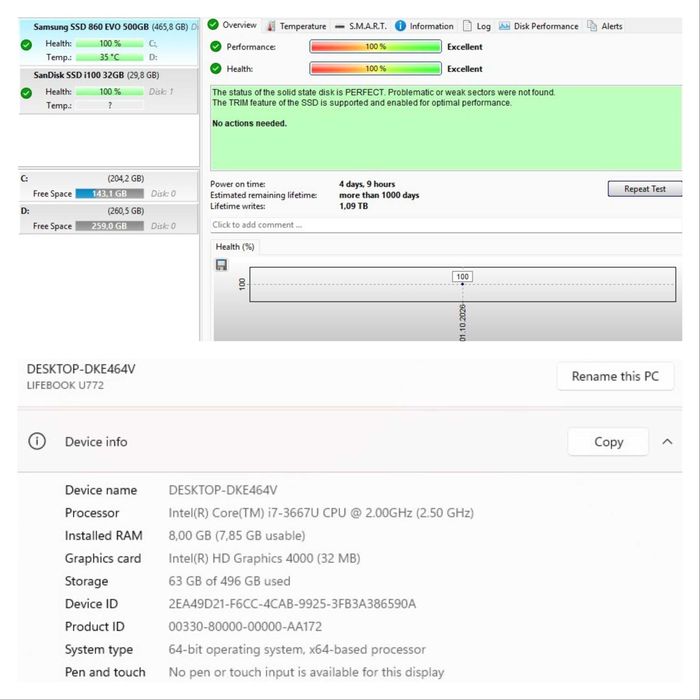Click the Samsung Health 100 % bar
The image size is (700, 700).
[110, 43]
